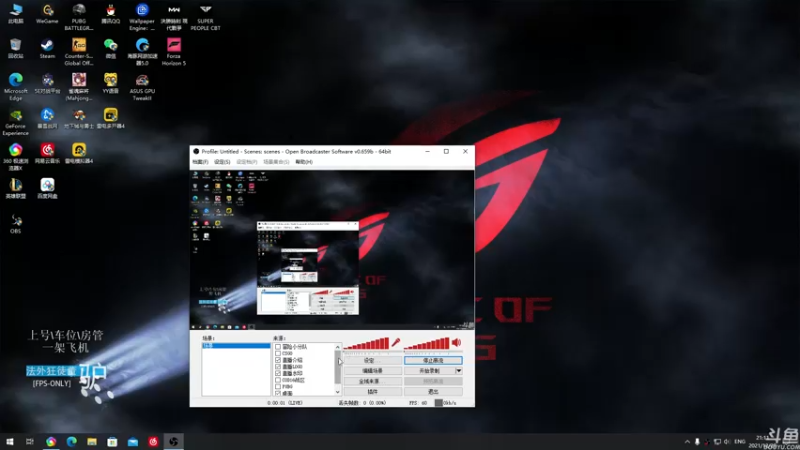The height and width of the screenshot is (450, 800).
Task: Open the Mail app on taskbar
Action: point(133,442)
